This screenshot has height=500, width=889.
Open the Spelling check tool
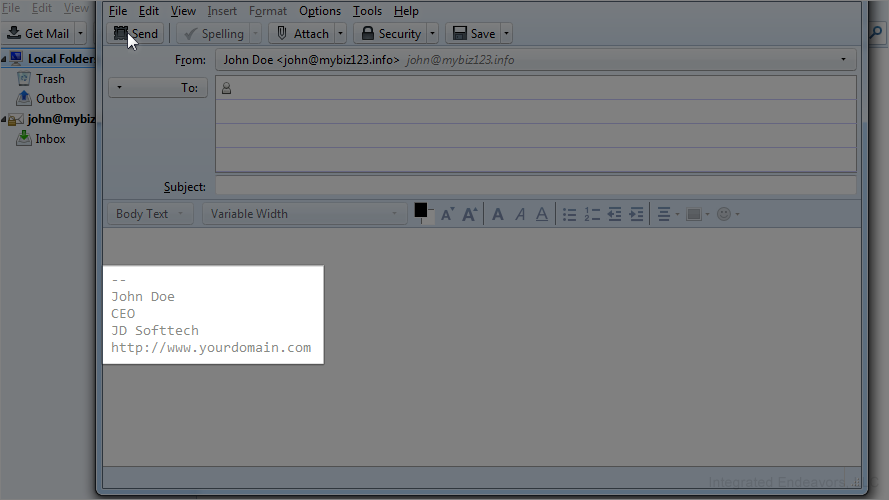[214, 33]
